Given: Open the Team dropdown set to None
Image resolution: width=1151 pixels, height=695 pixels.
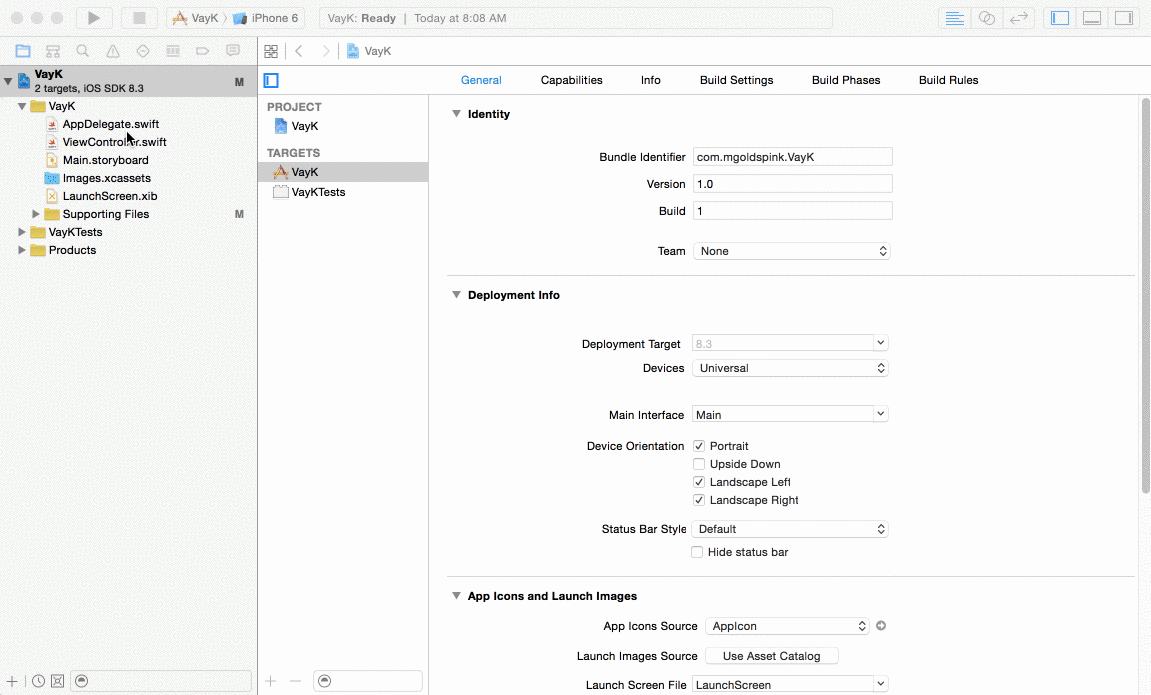Looking at the screenshot, I should [791, 251].
